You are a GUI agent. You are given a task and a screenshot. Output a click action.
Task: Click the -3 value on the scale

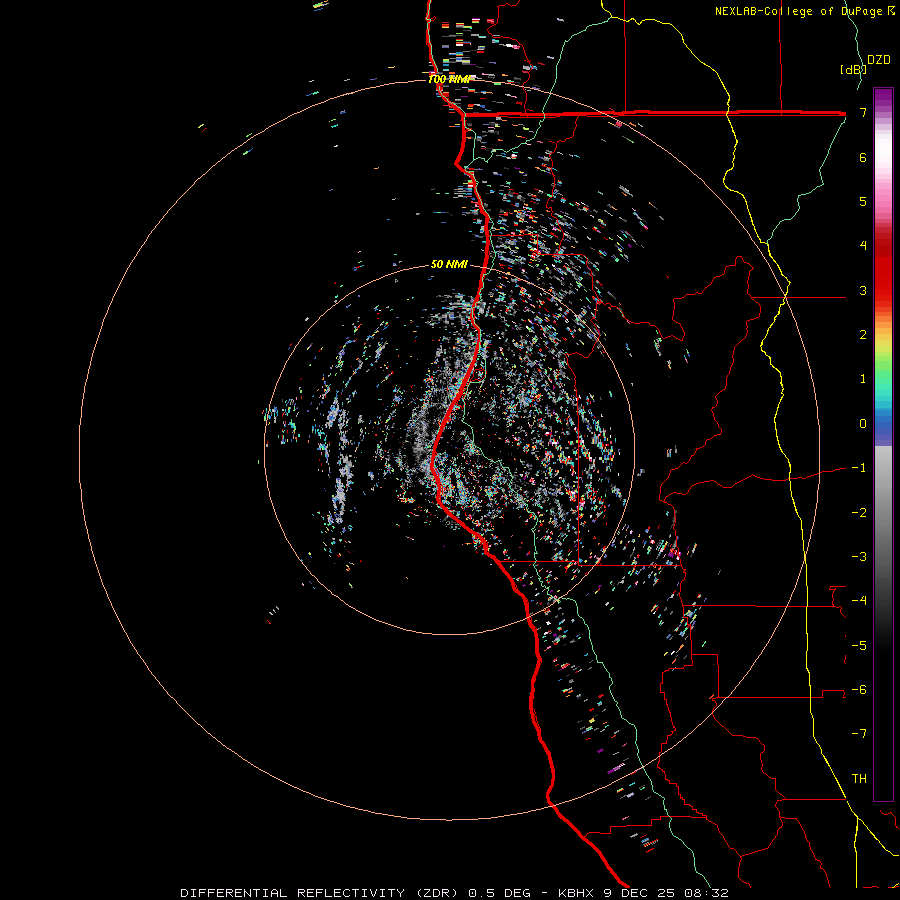[859, 556]
